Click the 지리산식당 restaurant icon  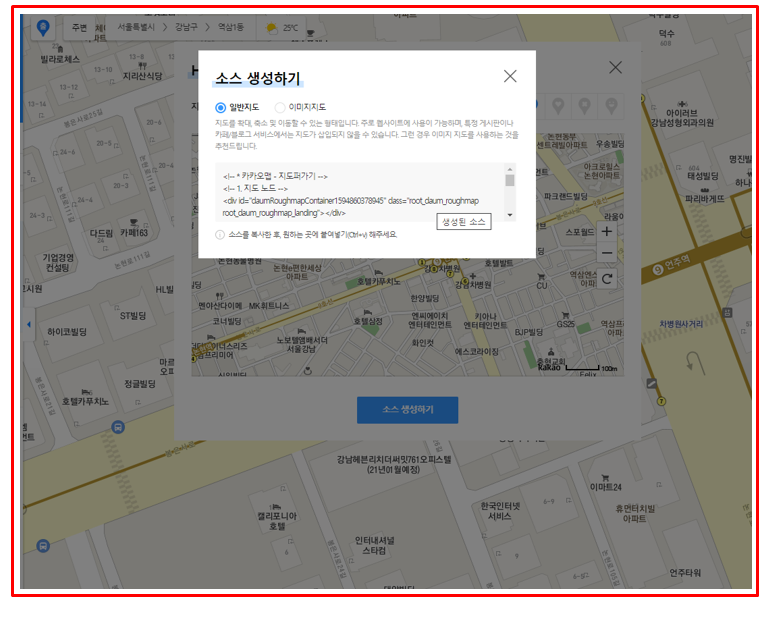click(142, 66)
